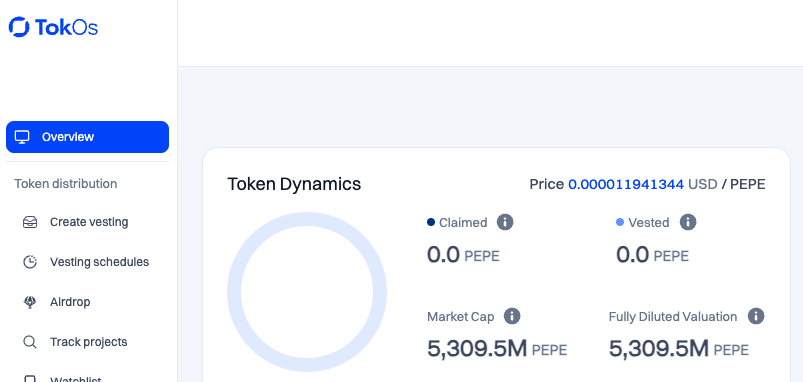Show info for Vested tokens

pos(688,222)
